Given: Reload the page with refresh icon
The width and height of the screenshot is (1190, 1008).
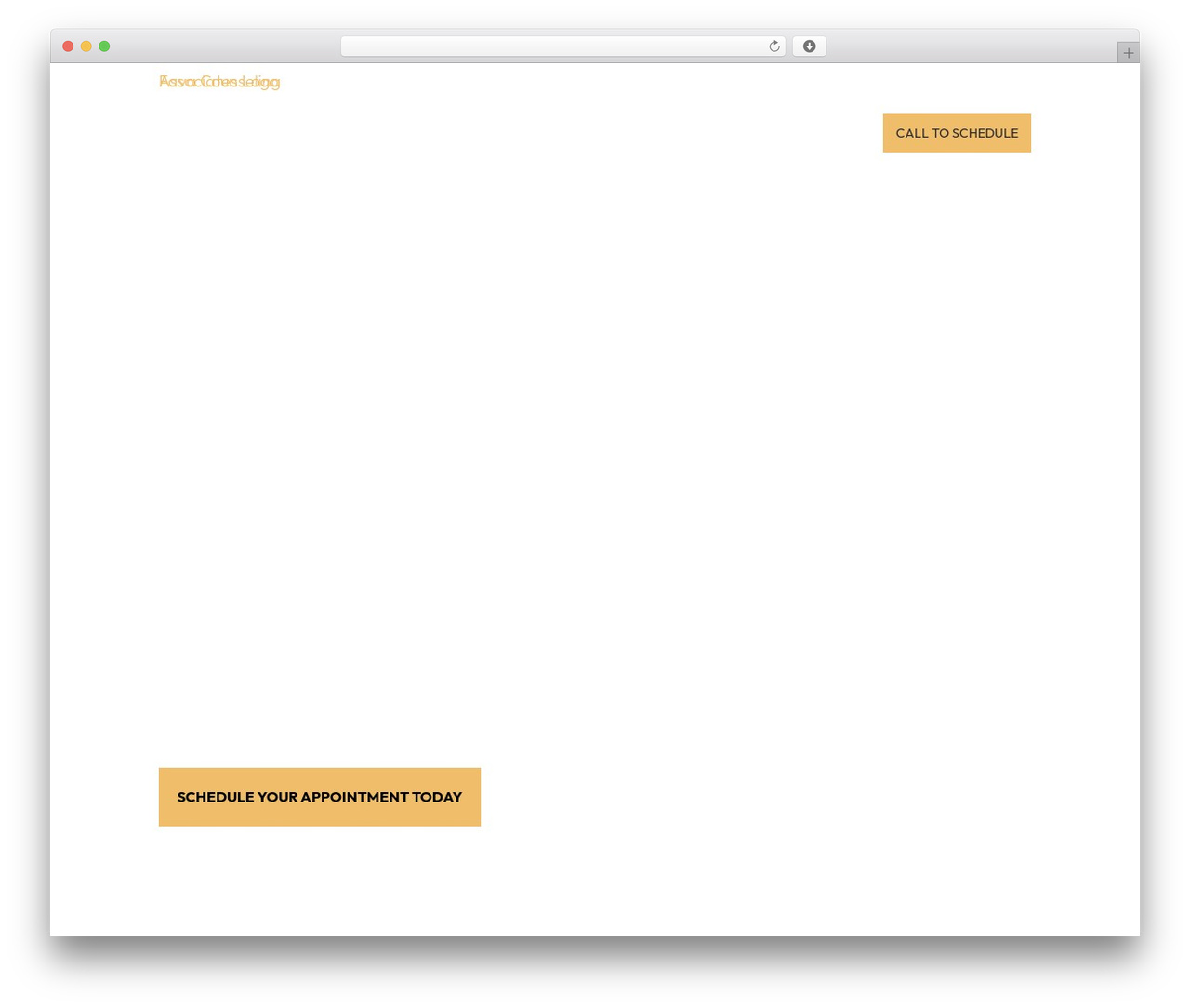Looking at the screenshot, I should point(773,46).
